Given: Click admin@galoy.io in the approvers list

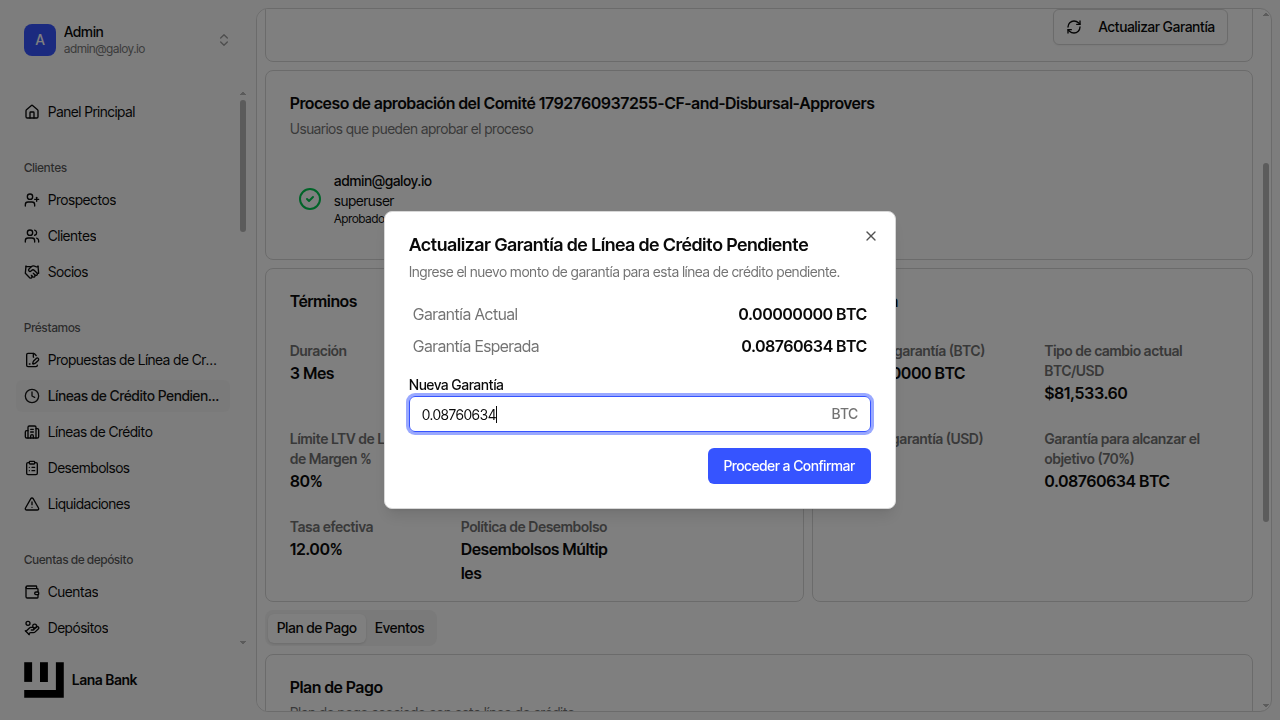Looking at the screenshot, I should (x=383, y=181).
